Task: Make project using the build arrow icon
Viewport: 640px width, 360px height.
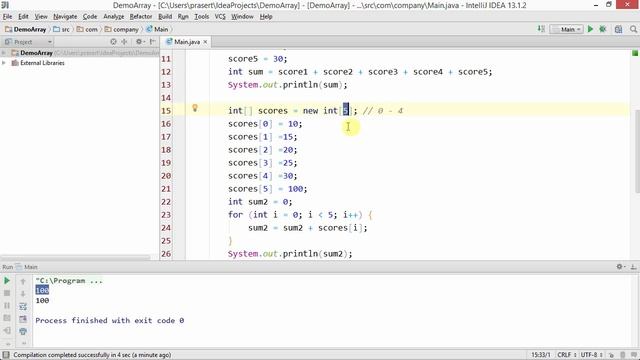Action: tap(541, 29)
